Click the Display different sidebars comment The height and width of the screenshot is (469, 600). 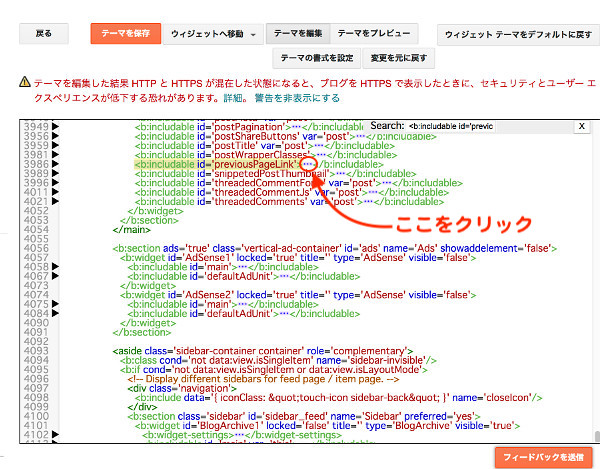[x=263, y=379]
